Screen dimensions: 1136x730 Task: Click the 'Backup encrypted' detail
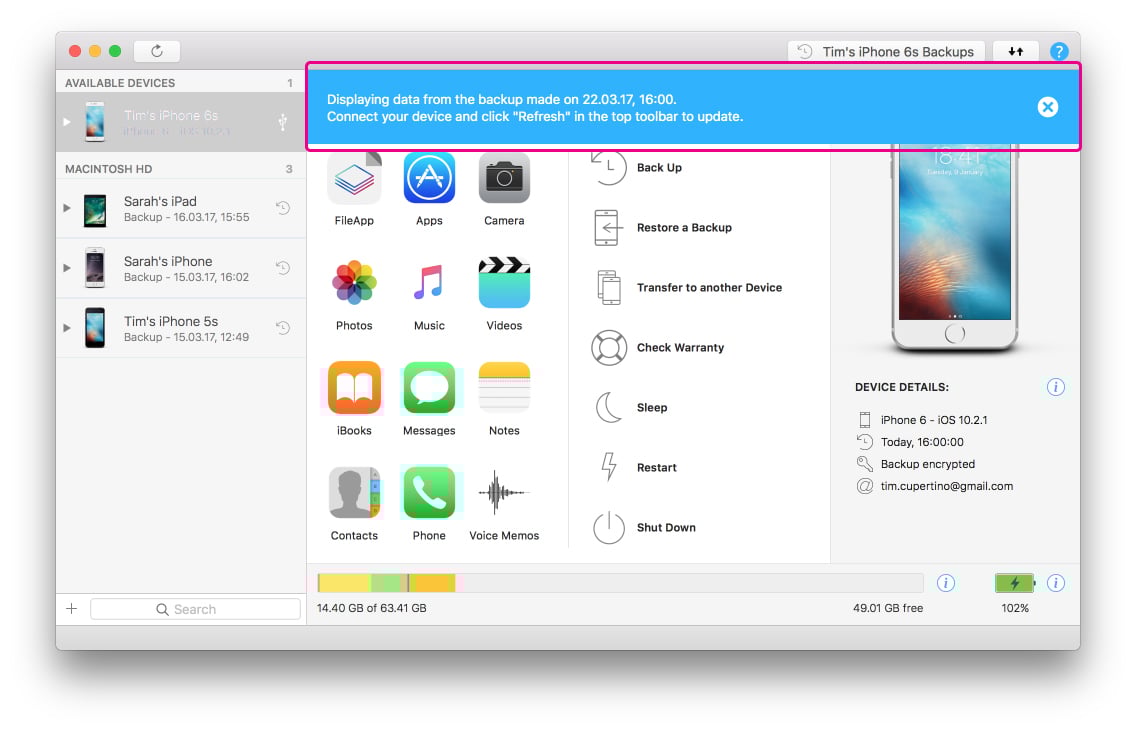pos(927,464)
